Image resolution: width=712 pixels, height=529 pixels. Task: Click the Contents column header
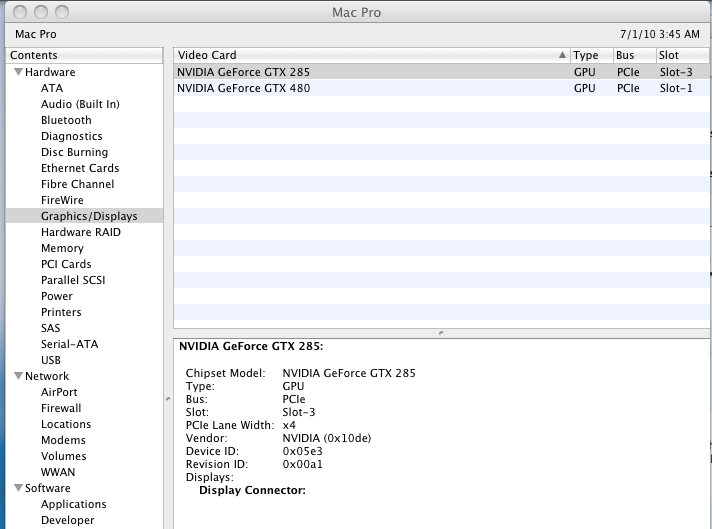click(x=84, y=55)
